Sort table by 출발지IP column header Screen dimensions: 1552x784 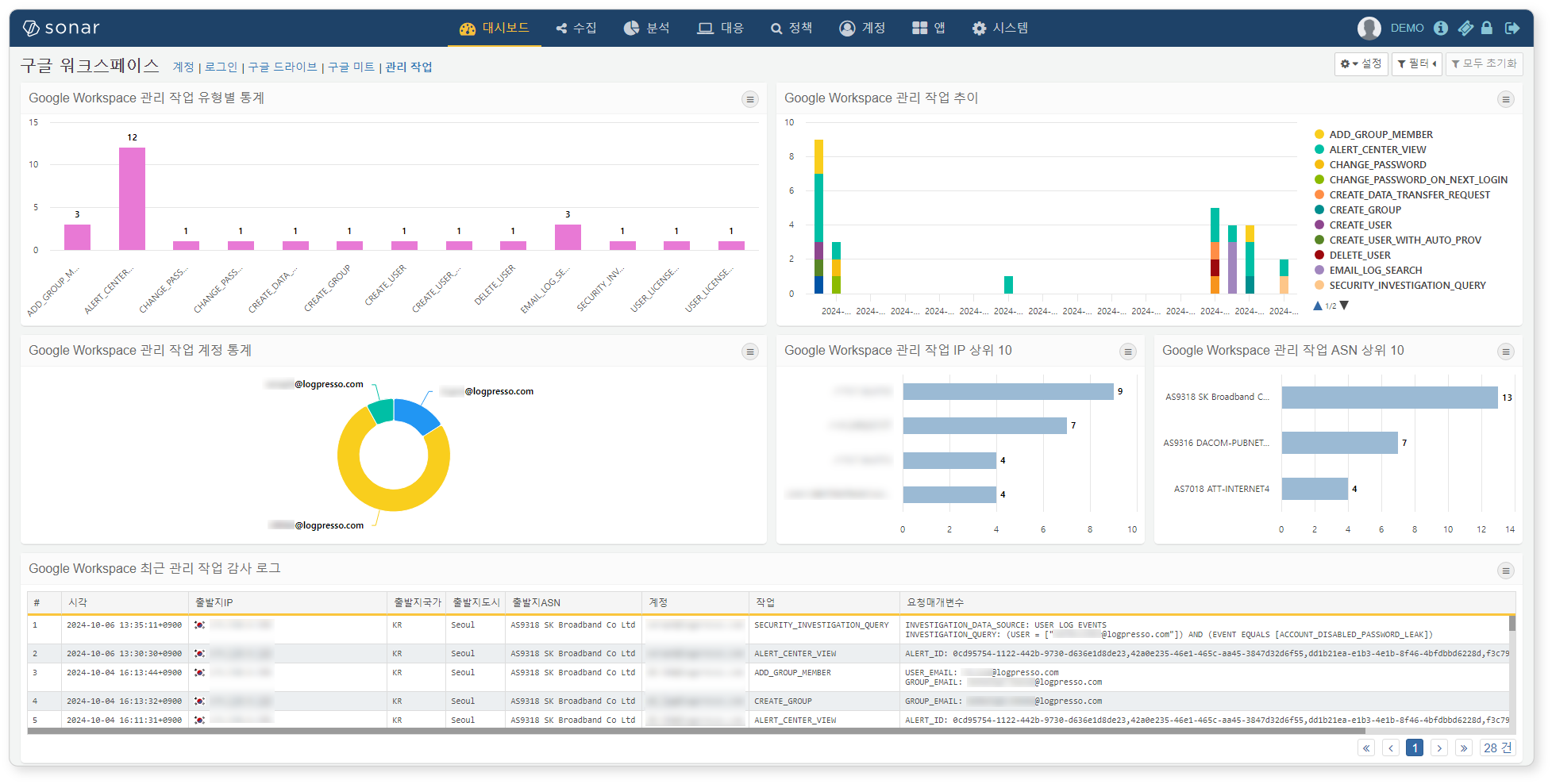287,603
